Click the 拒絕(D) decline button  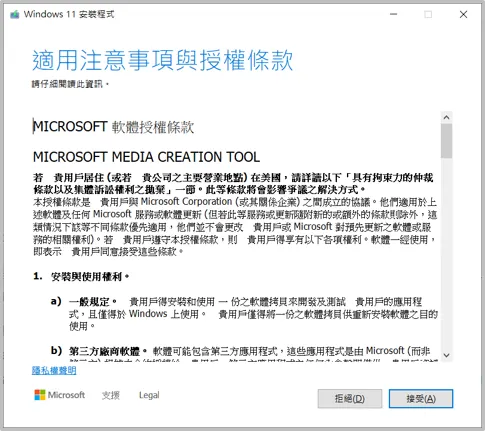tap(350, 398)
